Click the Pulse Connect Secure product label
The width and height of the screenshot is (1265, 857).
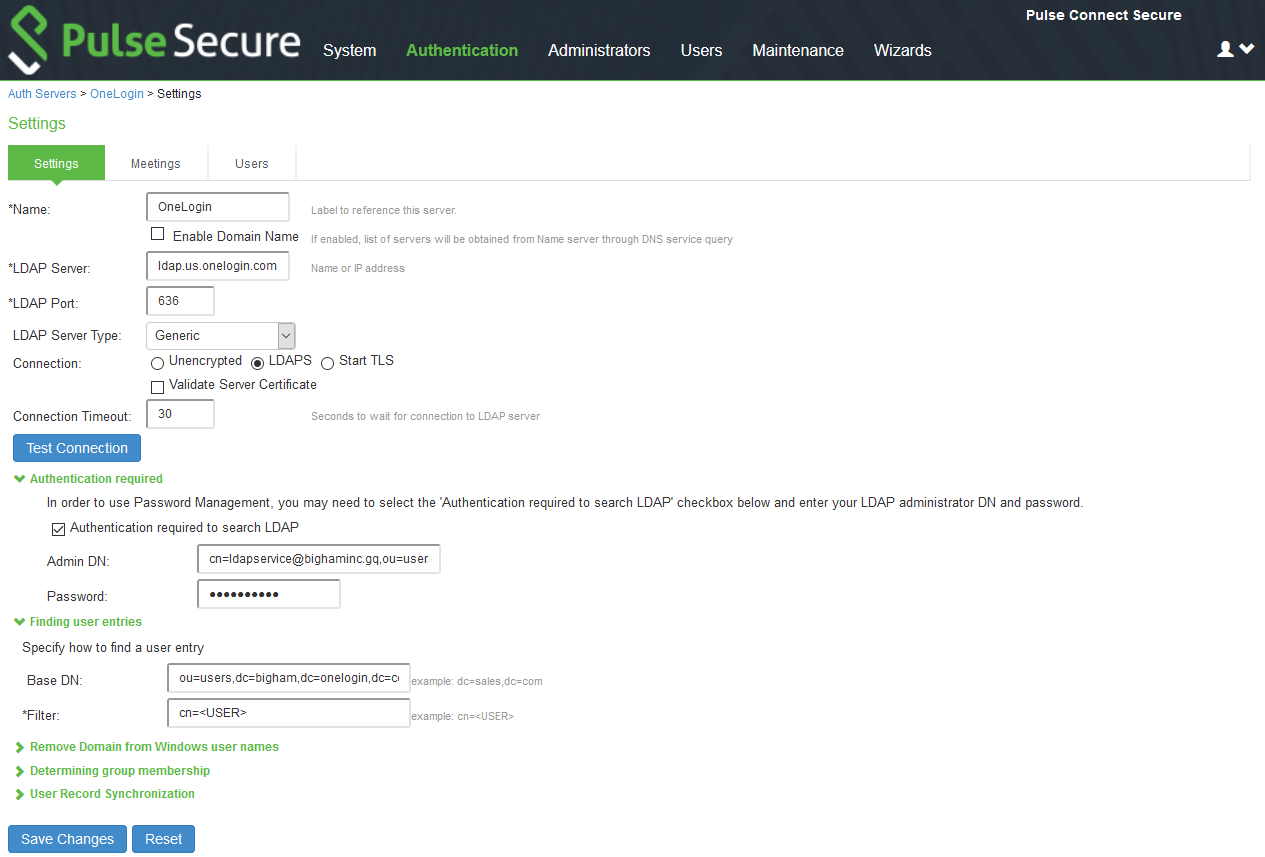1104,15
